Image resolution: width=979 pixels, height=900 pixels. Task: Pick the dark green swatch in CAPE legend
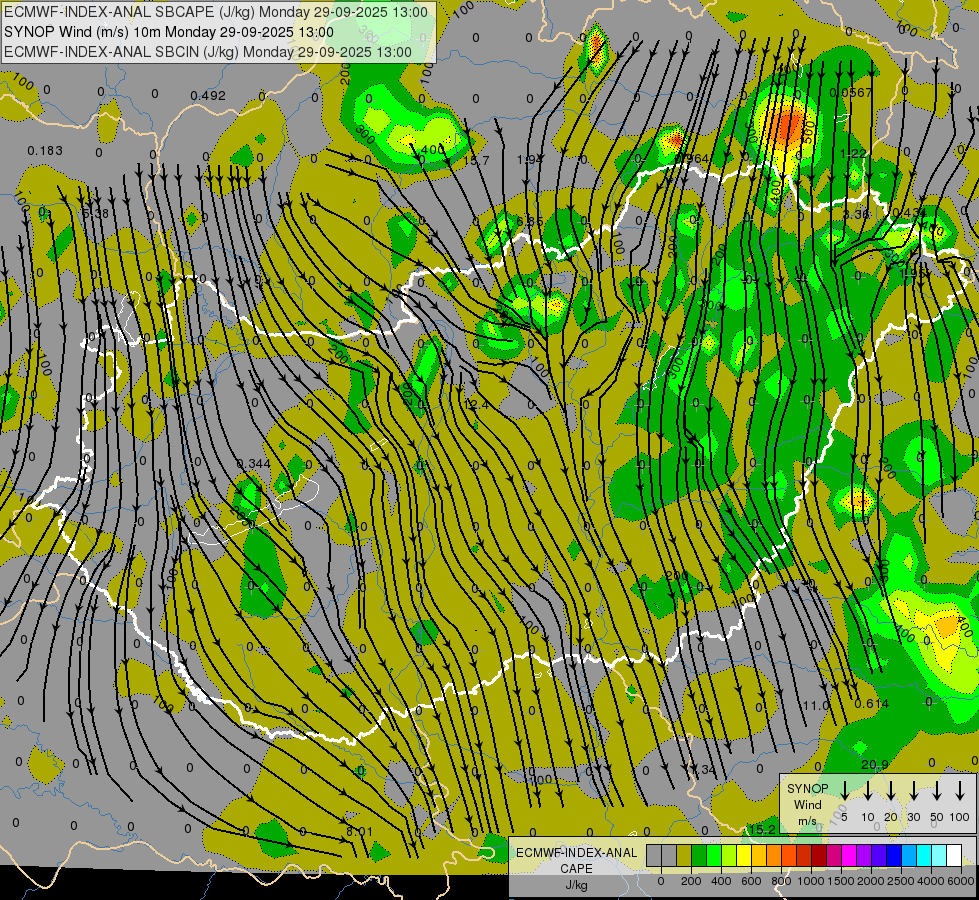[x=699, y=856]
